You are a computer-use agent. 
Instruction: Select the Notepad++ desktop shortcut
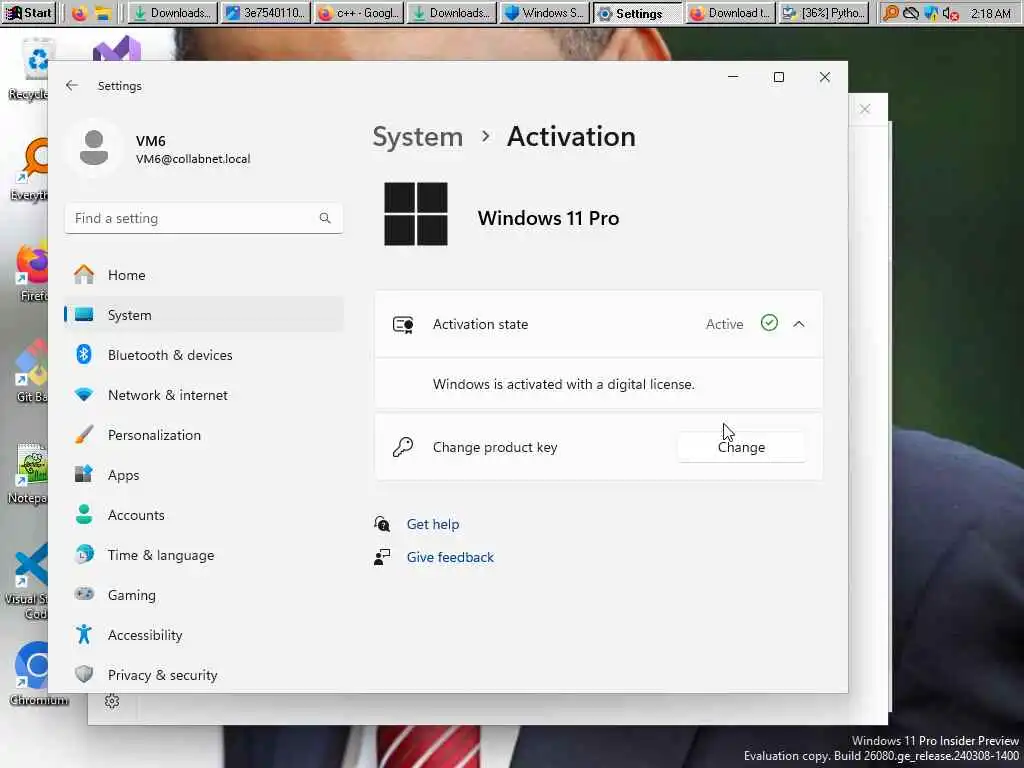pyautogui.click(x=27, y=473)
